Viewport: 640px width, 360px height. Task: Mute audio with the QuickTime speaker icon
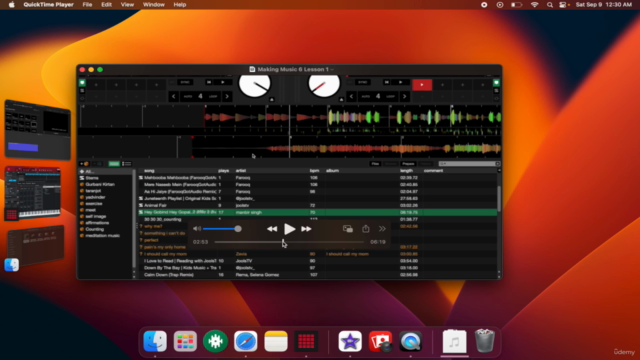click(197, 229)
